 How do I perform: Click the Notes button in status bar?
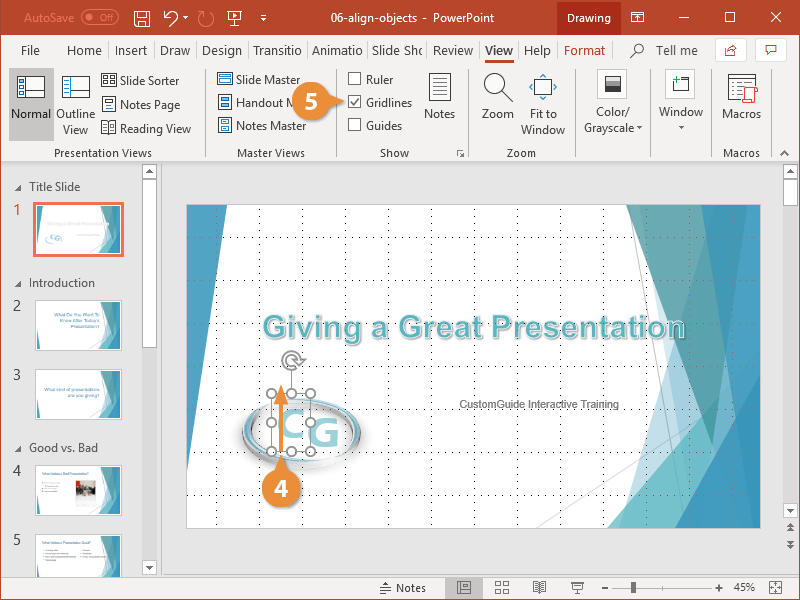pyautogui.click(x=402, y=587)
